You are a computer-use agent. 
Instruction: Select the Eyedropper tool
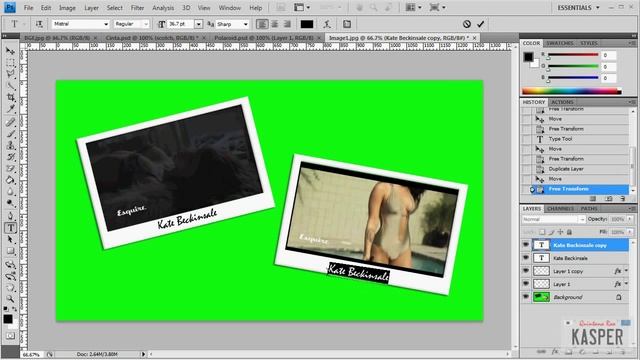(x=10, y=109)
